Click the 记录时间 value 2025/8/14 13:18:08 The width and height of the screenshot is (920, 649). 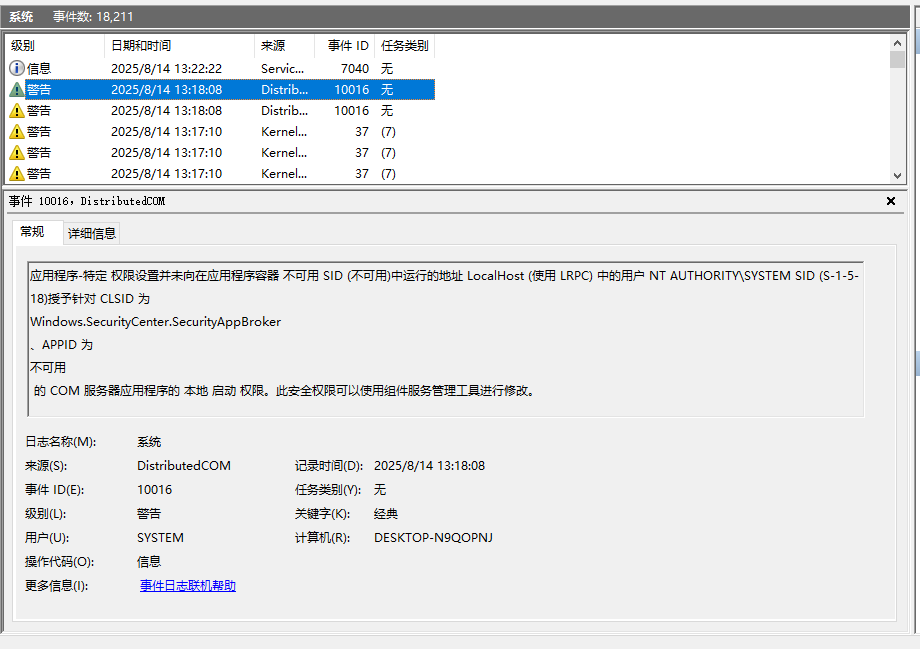(x=429, y=466)
